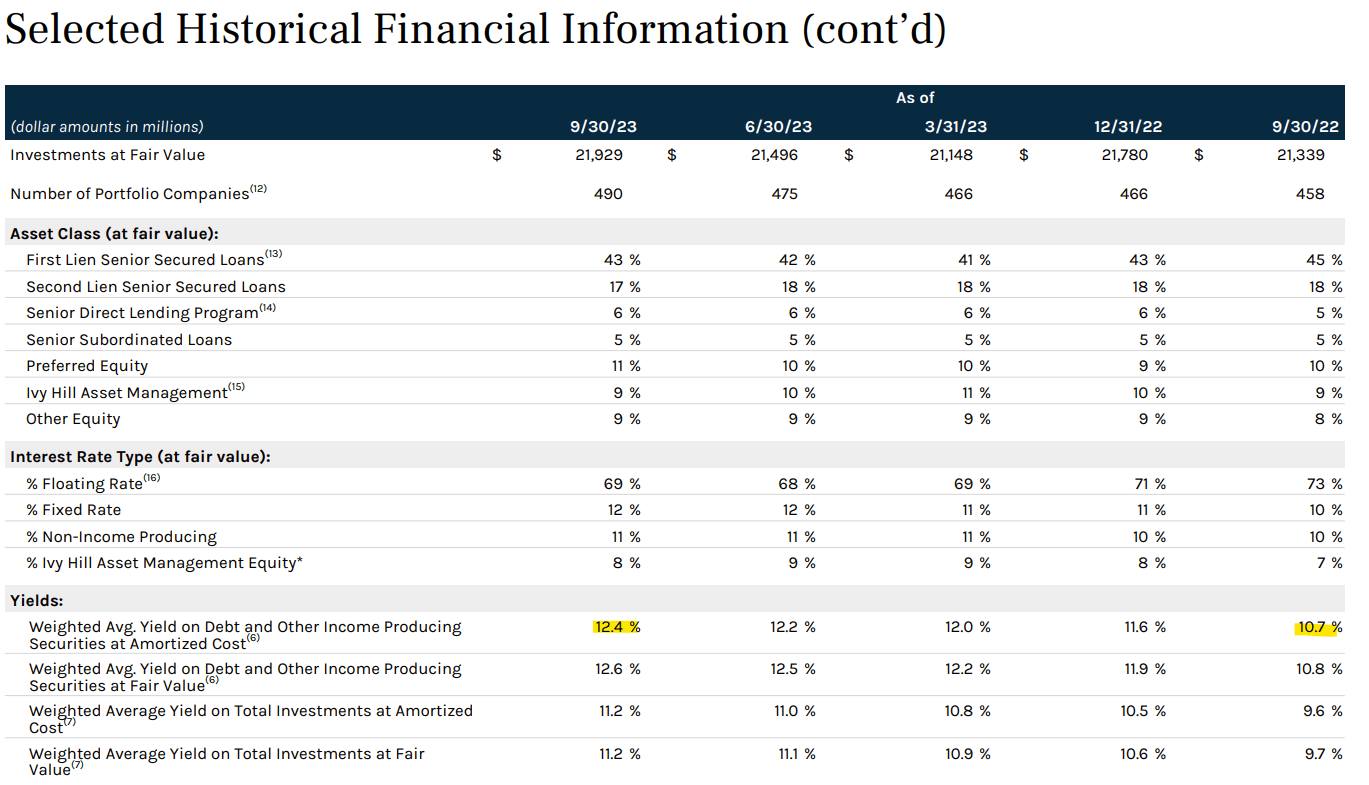Click the 21,148 investments value
The width and height of the screenshot is (1369, 785).
click(951, 155)
